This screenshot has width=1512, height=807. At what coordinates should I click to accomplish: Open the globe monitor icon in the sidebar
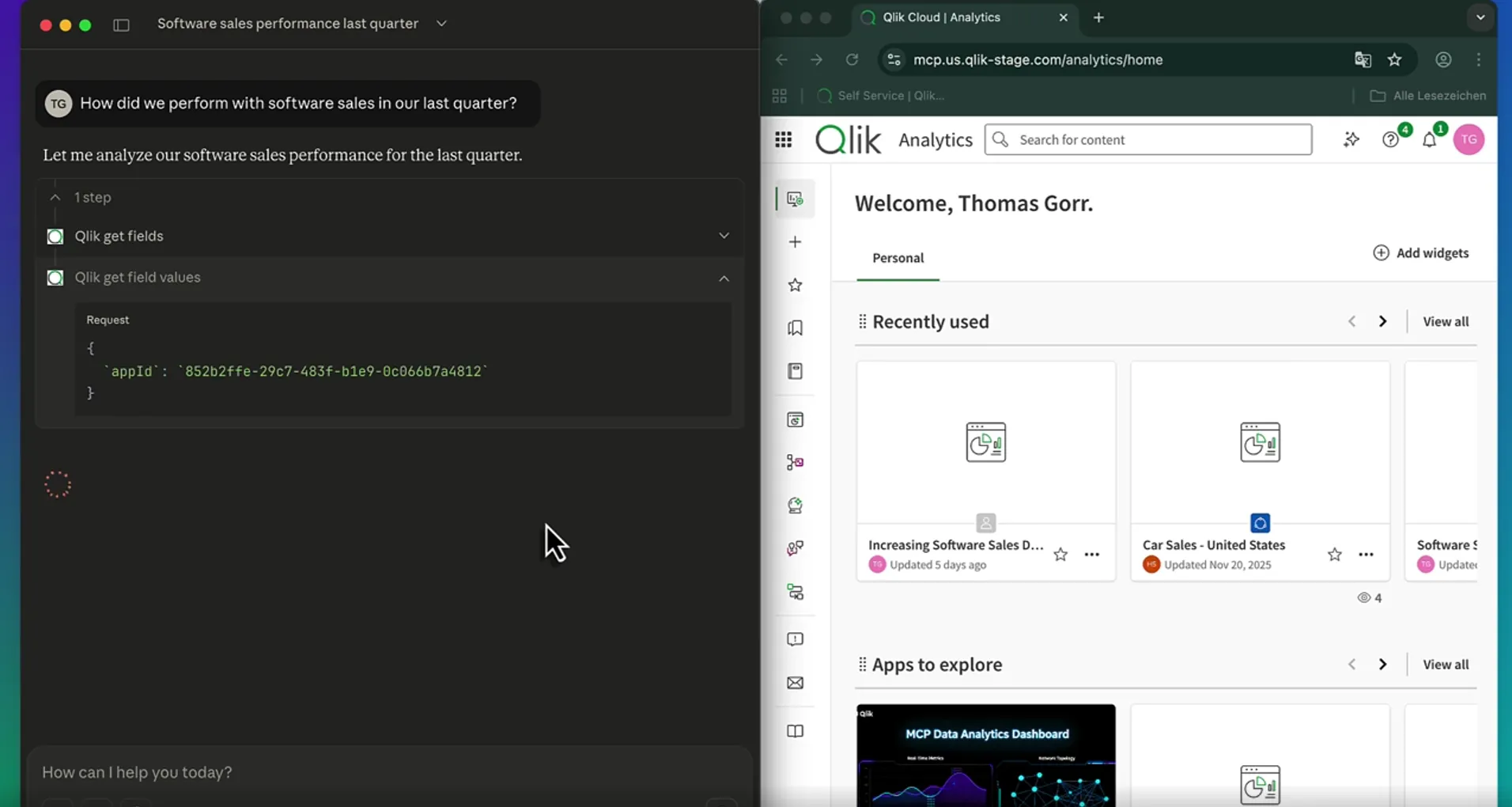796,506
